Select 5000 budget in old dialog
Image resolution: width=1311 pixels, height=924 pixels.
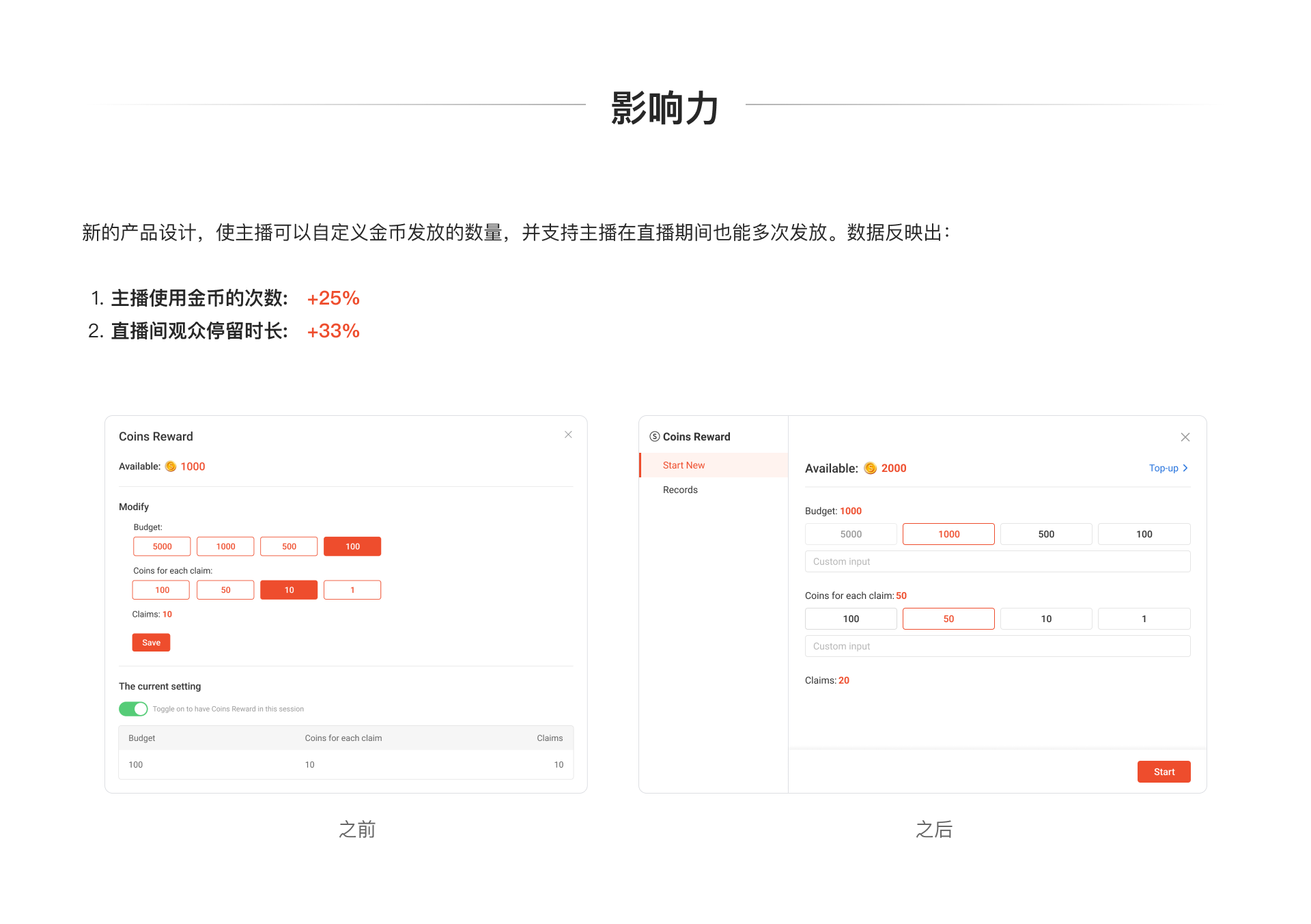(162, 546)
